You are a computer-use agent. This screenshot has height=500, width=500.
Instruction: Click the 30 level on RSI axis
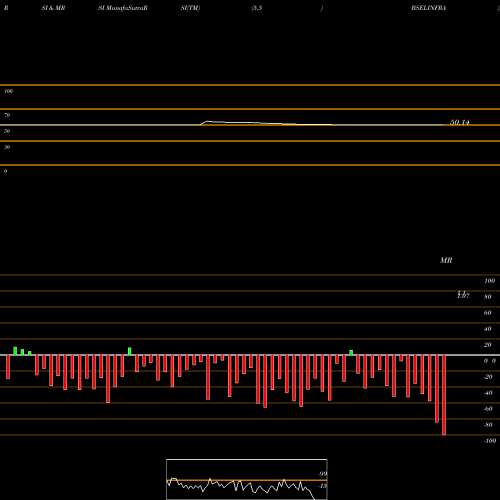click(x=7, y=147)
